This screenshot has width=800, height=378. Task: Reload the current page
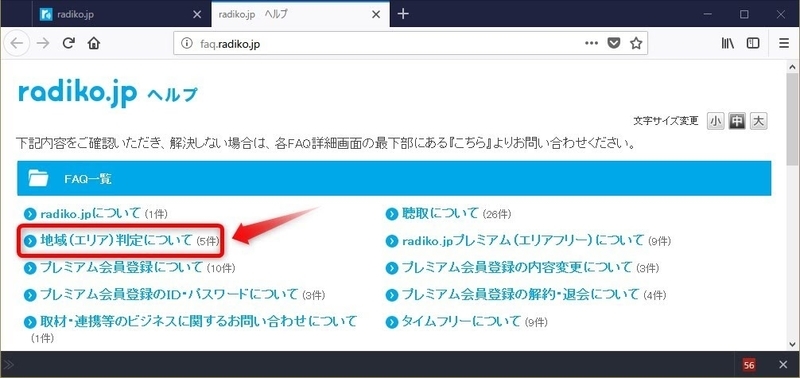(x=69, y=43)
